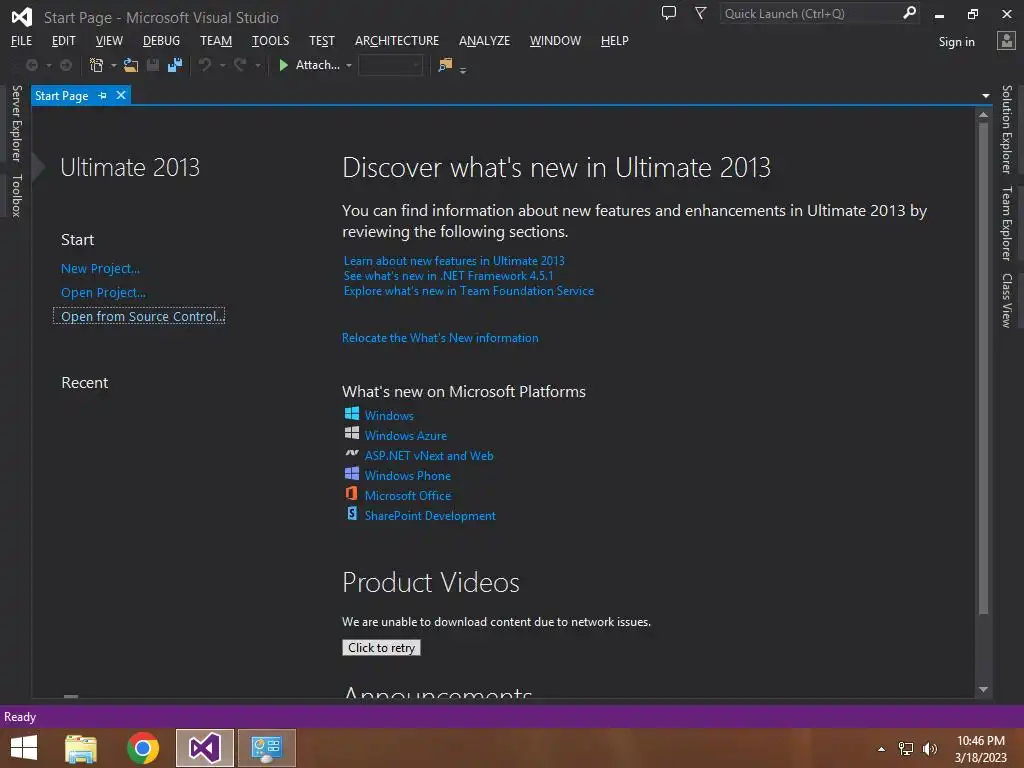Screen dimensions: 1024x768
Task: Click the Open Project... link
Action: tap(103, 293)
